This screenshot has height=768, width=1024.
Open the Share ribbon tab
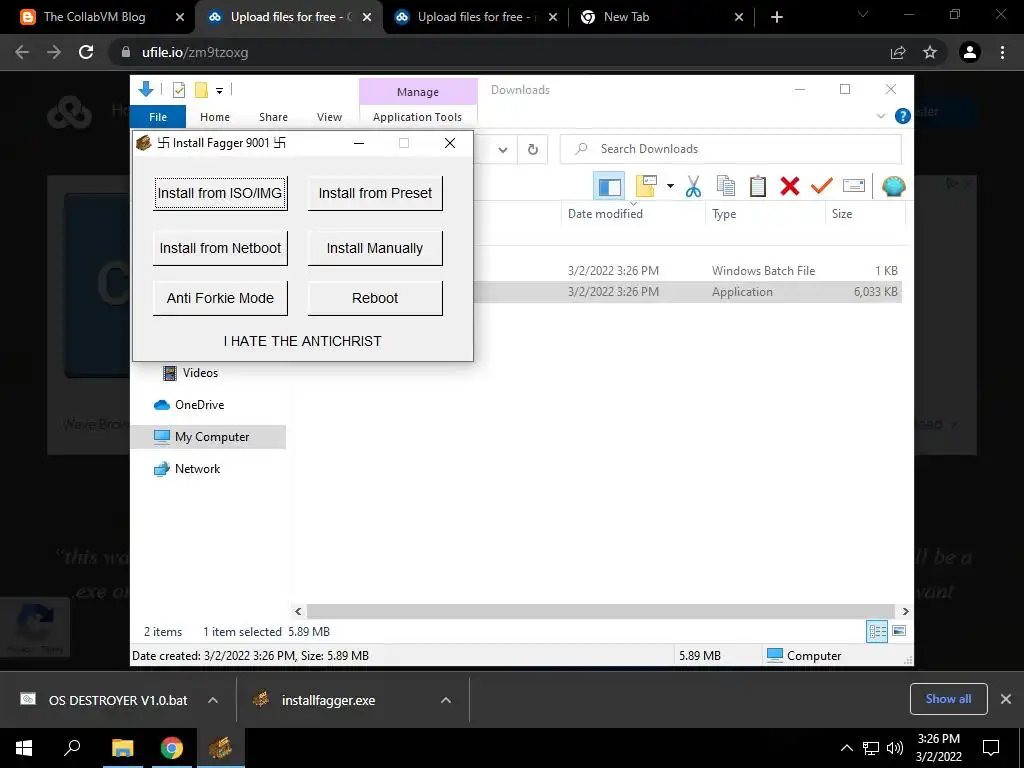tap(273, 117)
